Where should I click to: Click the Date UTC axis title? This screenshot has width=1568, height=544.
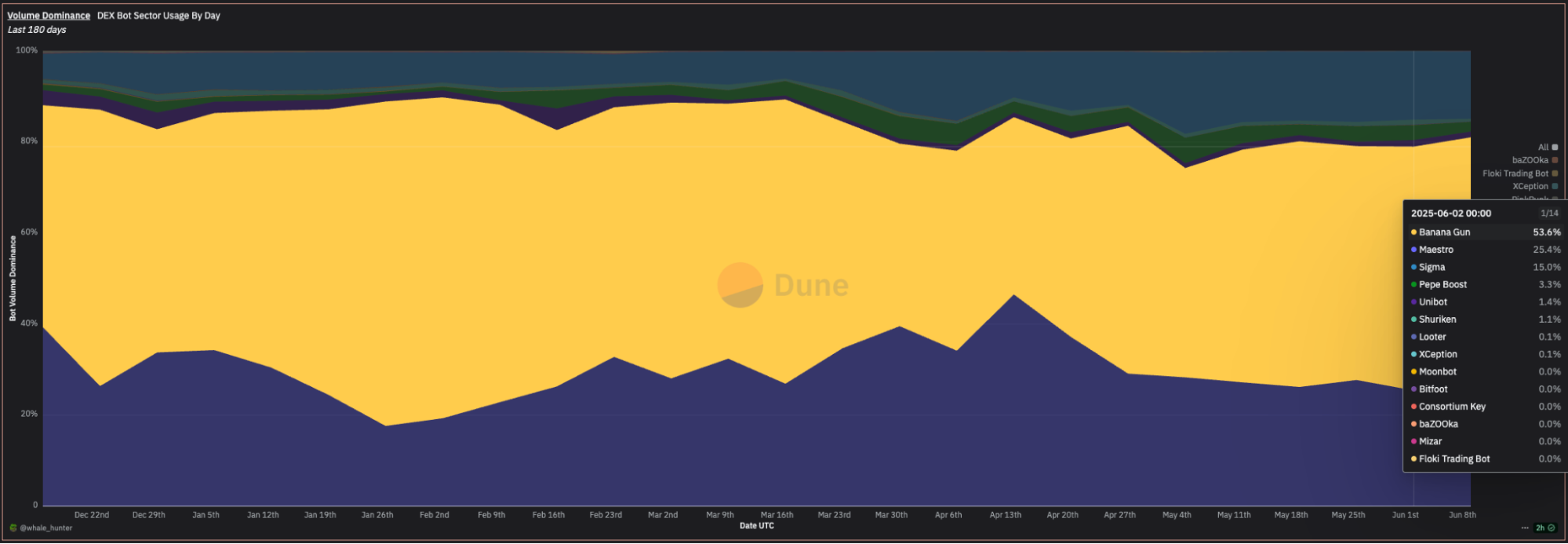click(x=757, y=526)
